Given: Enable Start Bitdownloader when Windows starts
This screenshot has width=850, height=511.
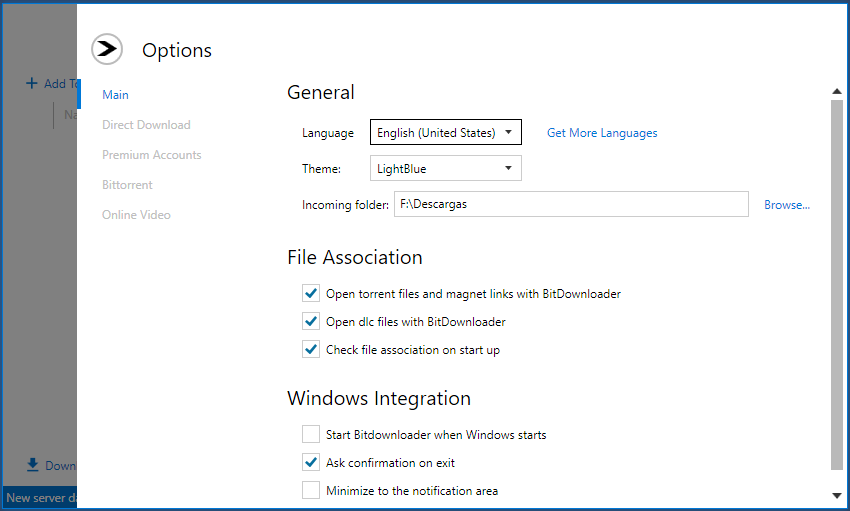Looking at the screenshot, I should pos(311,435).
